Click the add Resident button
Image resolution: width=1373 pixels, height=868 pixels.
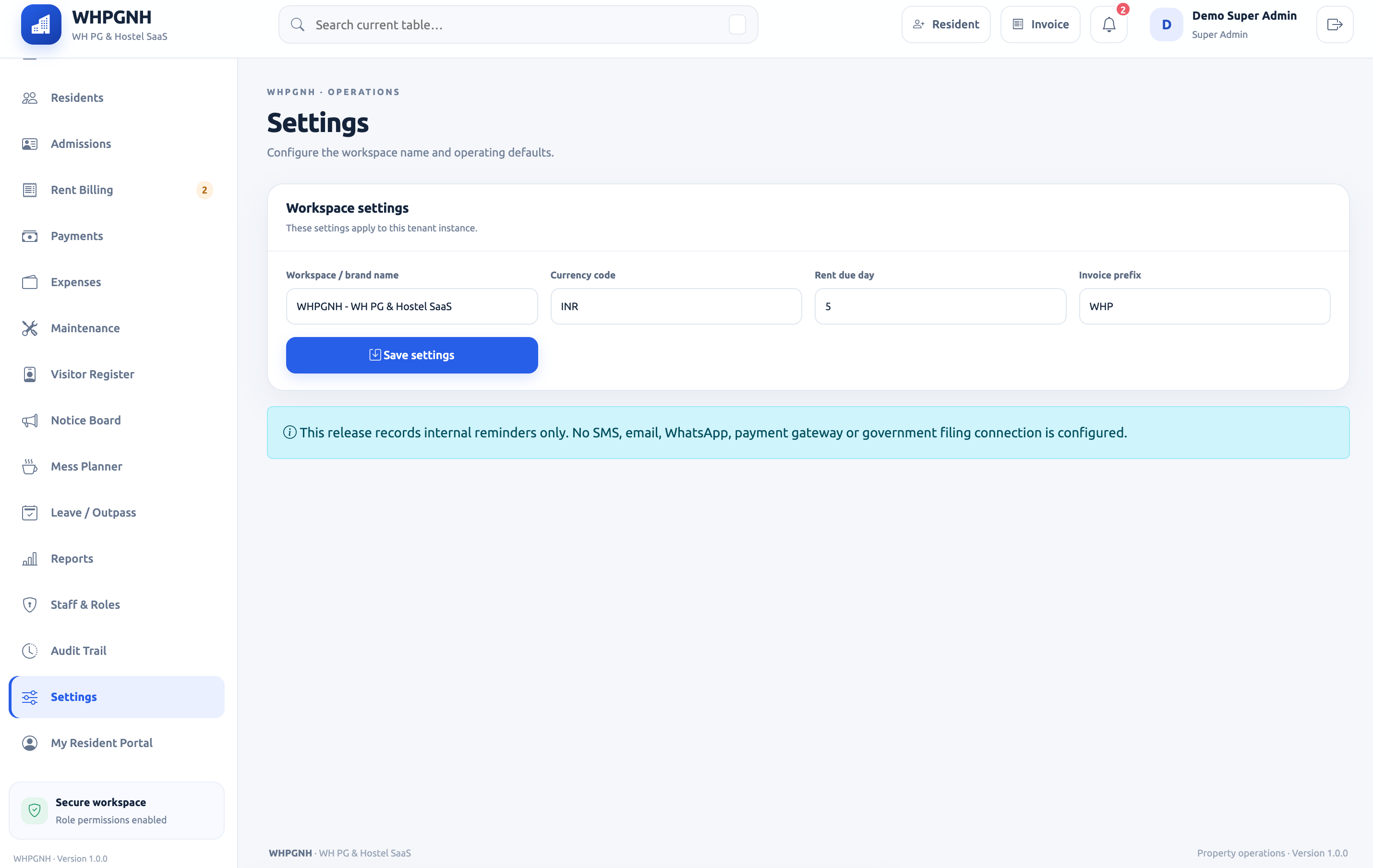[946, 24]
